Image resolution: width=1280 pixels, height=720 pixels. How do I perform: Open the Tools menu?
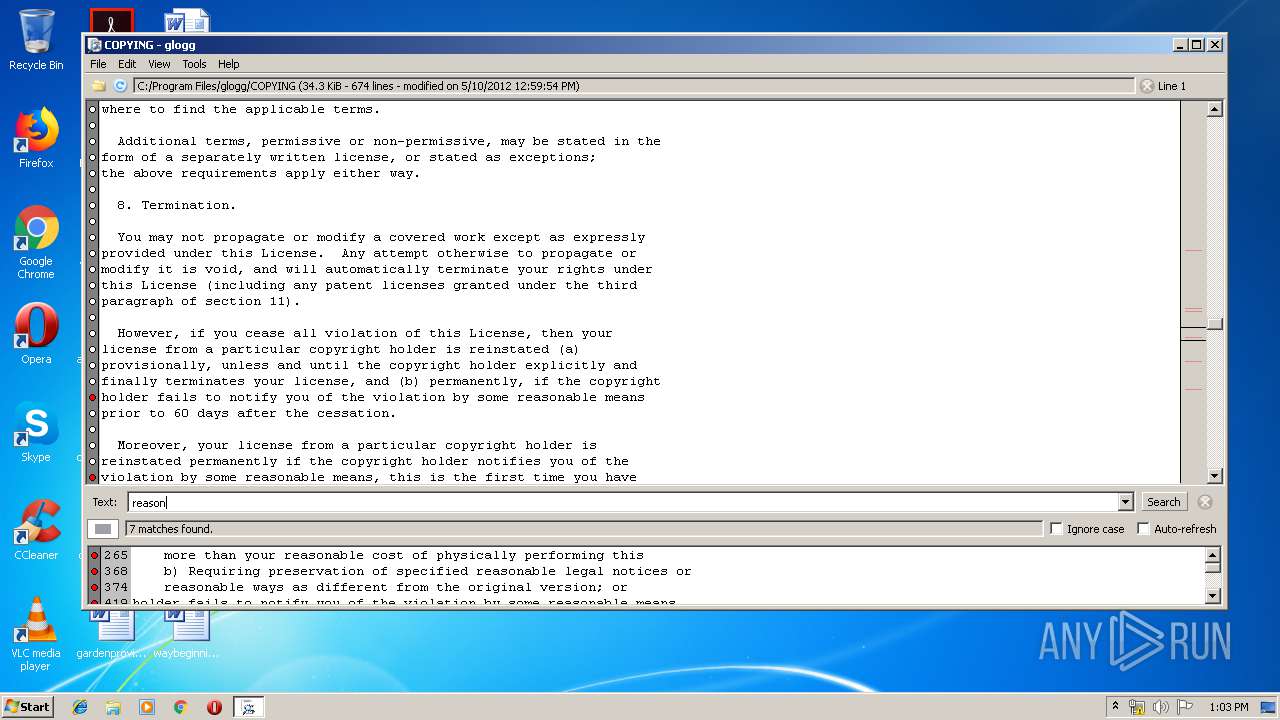tap(194, 64)
